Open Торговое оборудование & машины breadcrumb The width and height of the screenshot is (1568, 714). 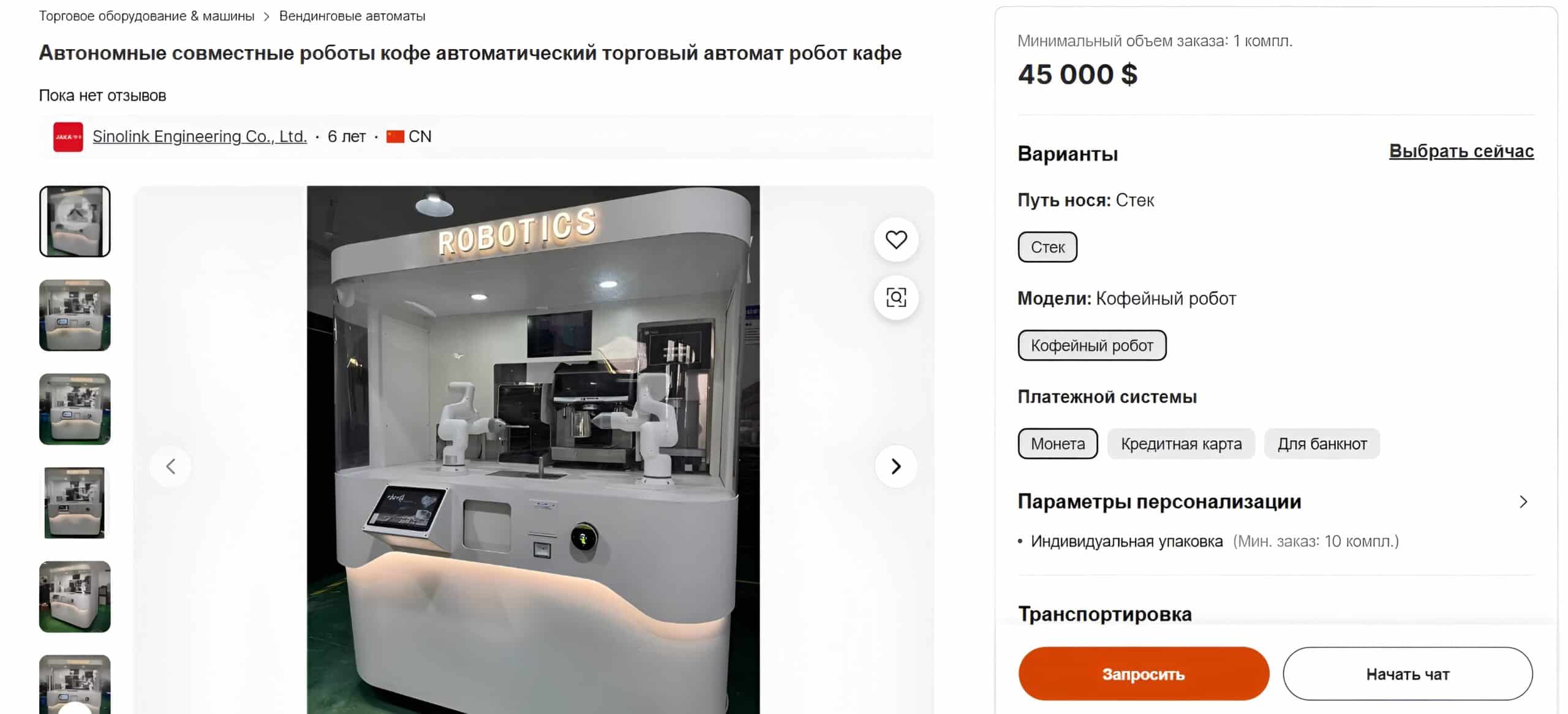pos(146,16)
